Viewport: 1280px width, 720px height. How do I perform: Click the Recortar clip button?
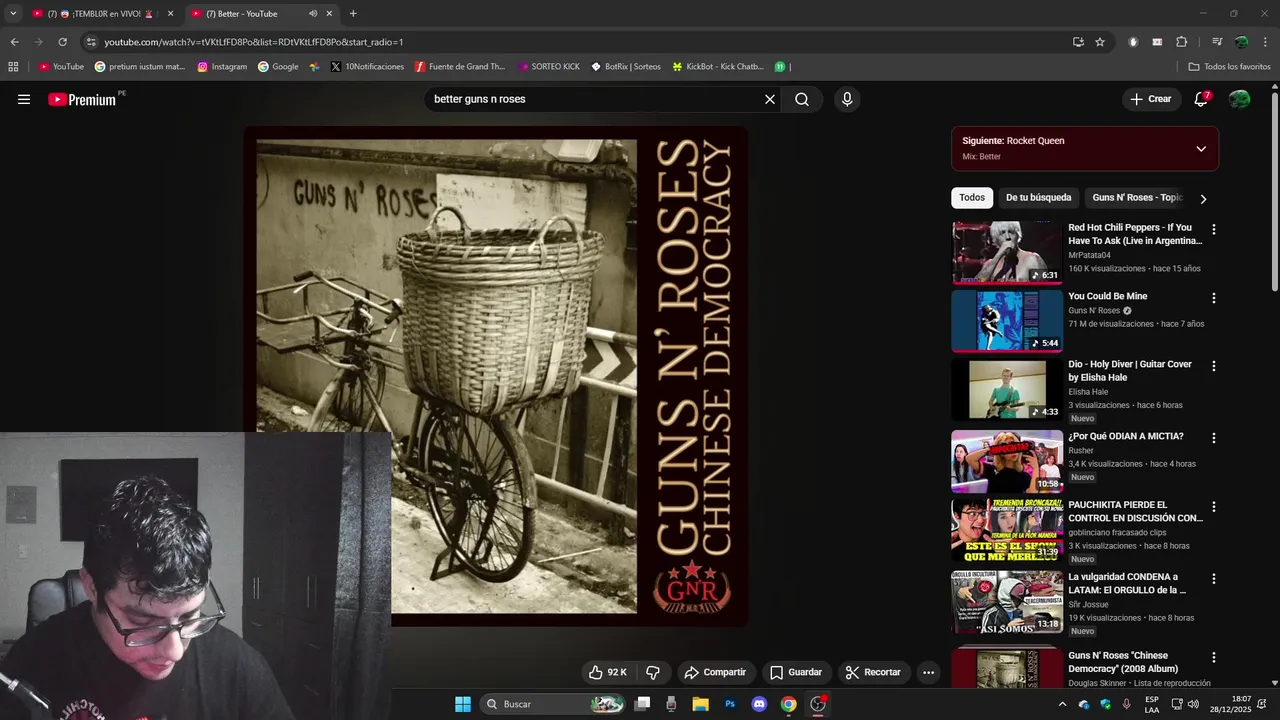click(873, 672)
